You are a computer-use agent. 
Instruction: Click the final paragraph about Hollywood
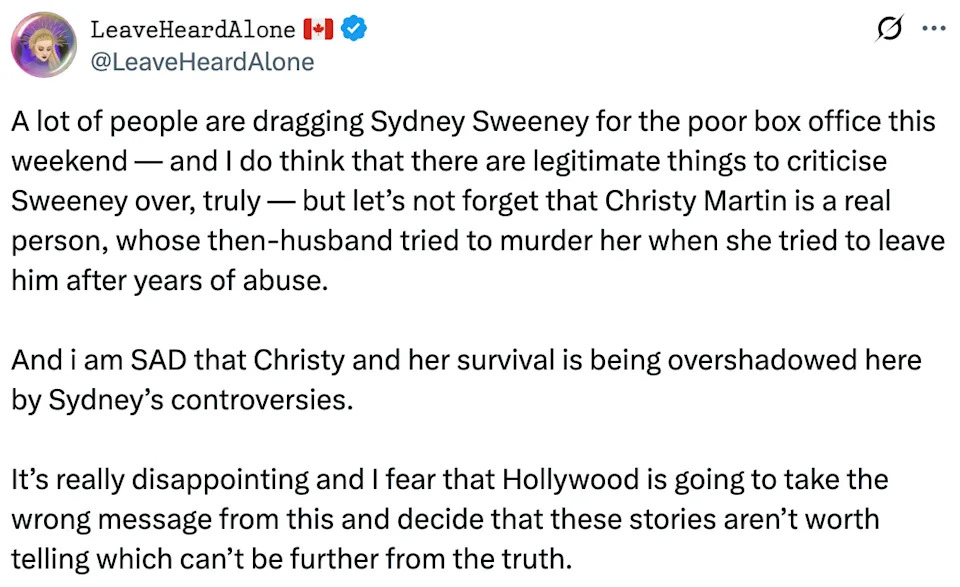pyautogui.click(x=448, y=519)
